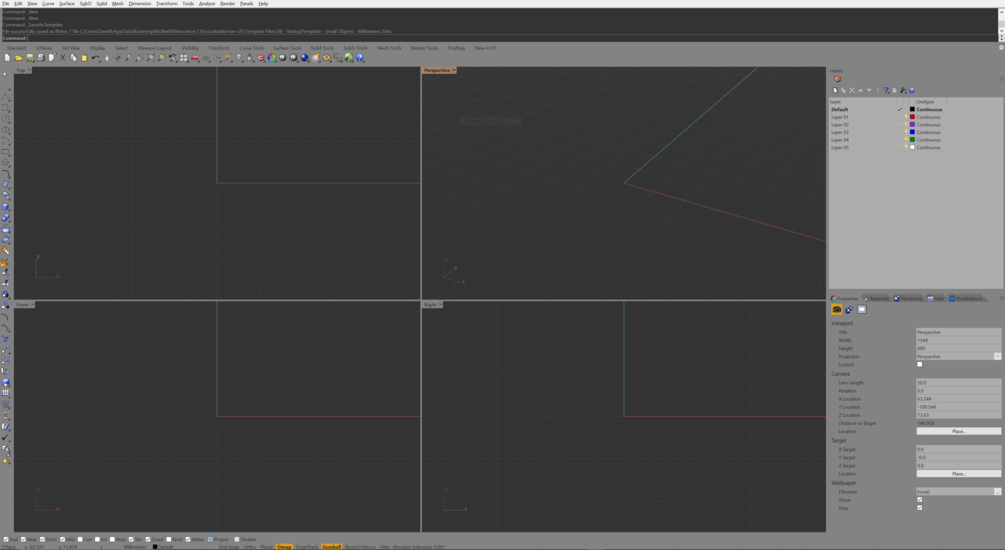Toggle the Vertex osnap checkbox

(188, 540)
